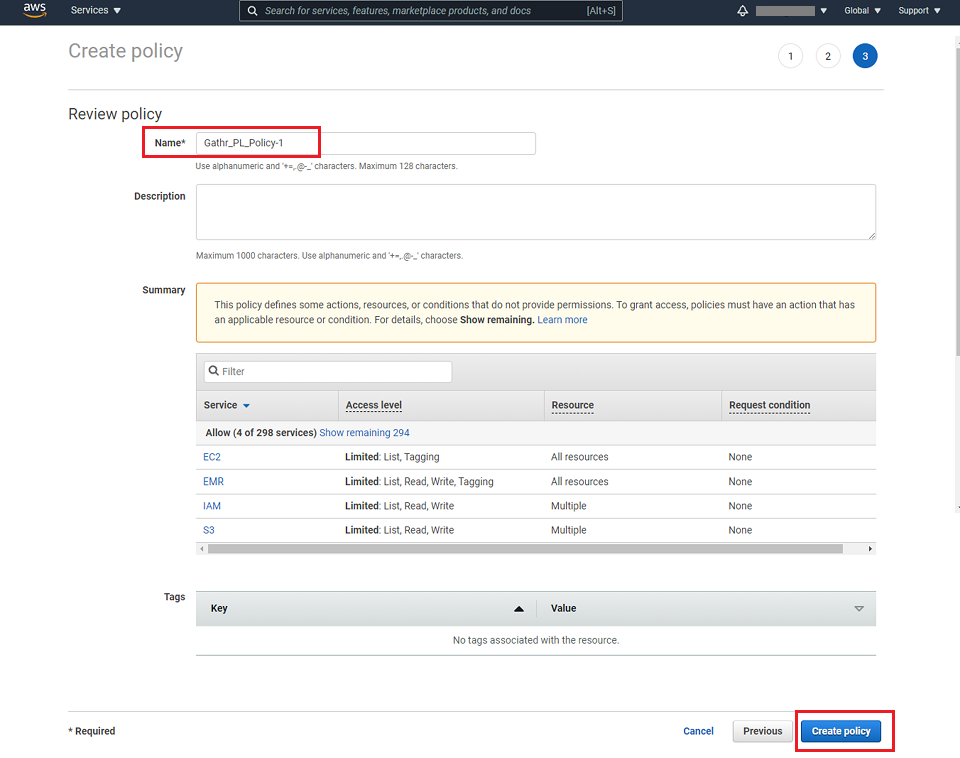Open the notifications bell icon
Image resolution: width=960 pixels, height=758 pixels.
point(742,11)
